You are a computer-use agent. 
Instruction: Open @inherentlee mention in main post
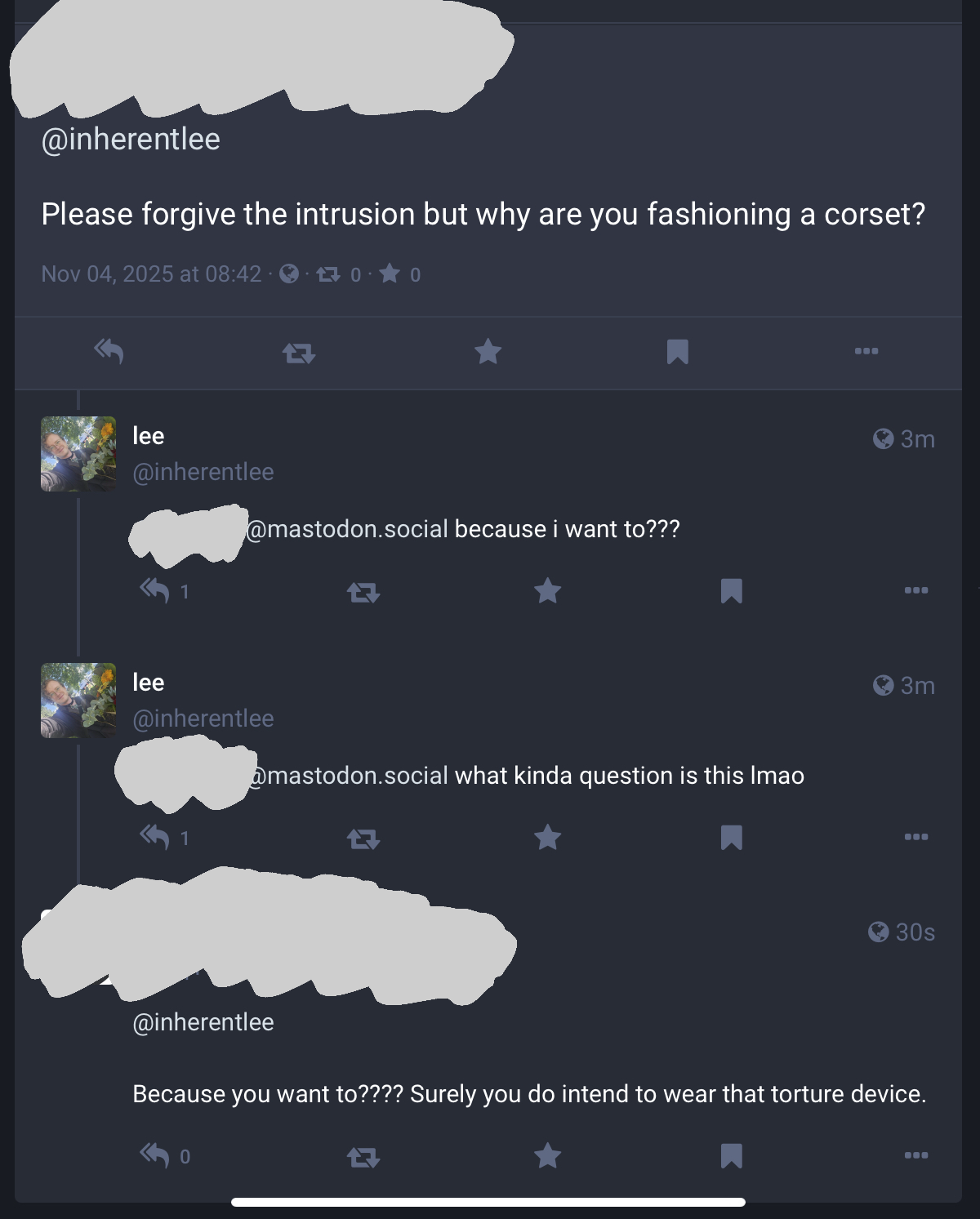[x=131, y=140]
